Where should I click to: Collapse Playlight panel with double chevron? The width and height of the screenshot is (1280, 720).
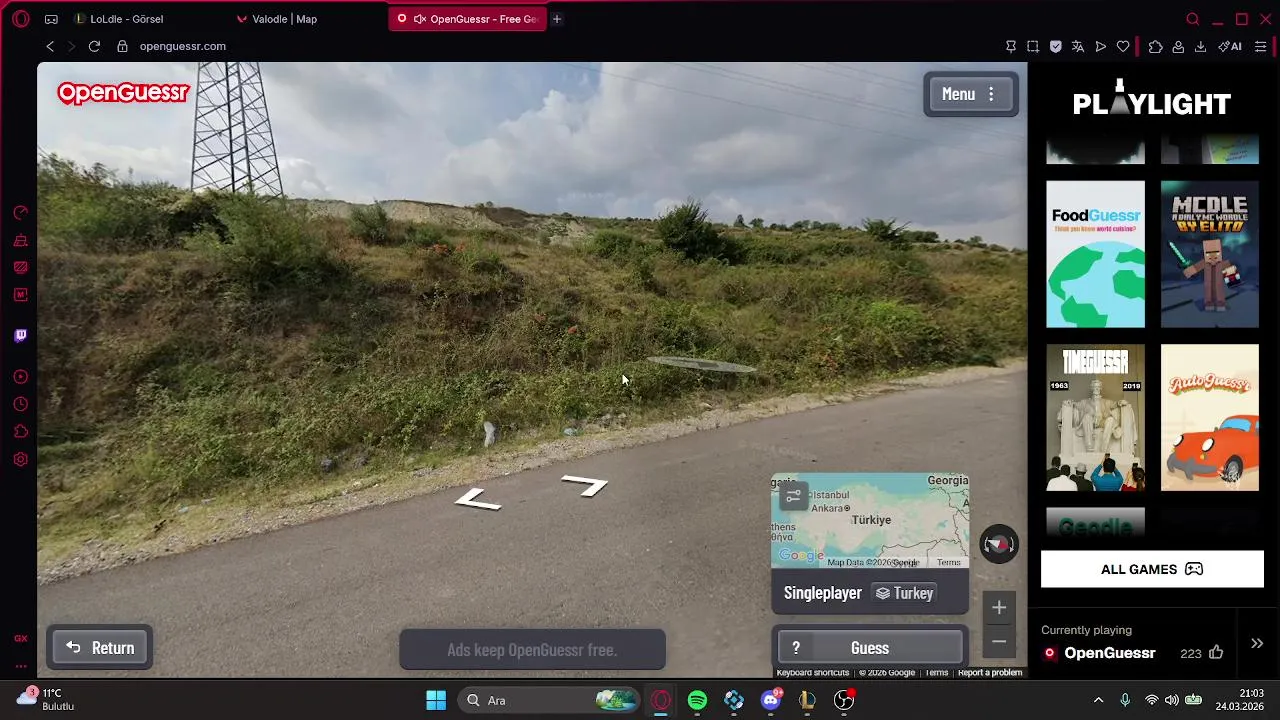tap(1257, 643)
